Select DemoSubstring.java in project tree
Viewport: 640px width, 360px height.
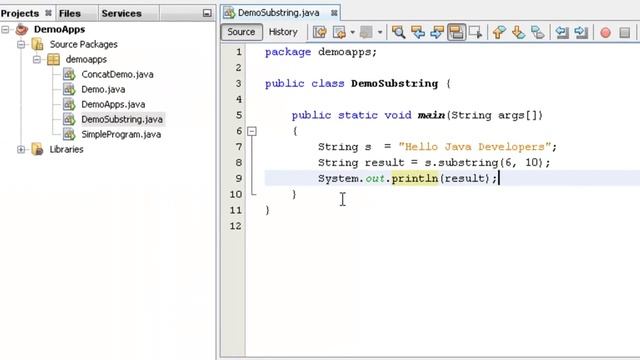coord(122,120)
